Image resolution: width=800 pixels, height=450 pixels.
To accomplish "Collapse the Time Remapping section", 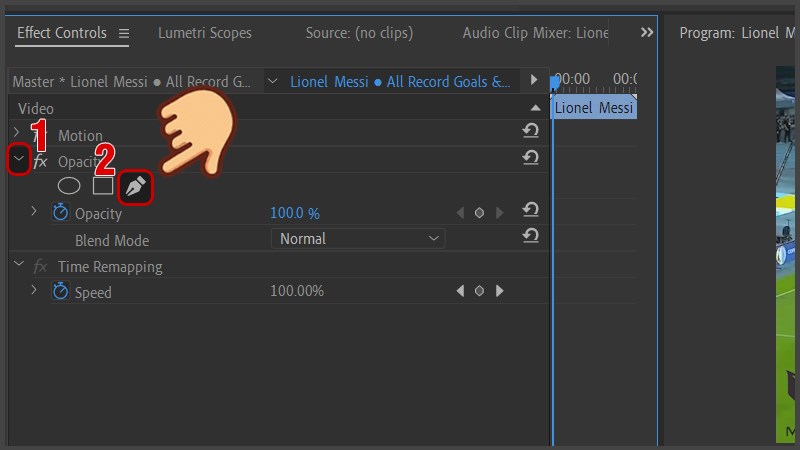I will (18, 265).
